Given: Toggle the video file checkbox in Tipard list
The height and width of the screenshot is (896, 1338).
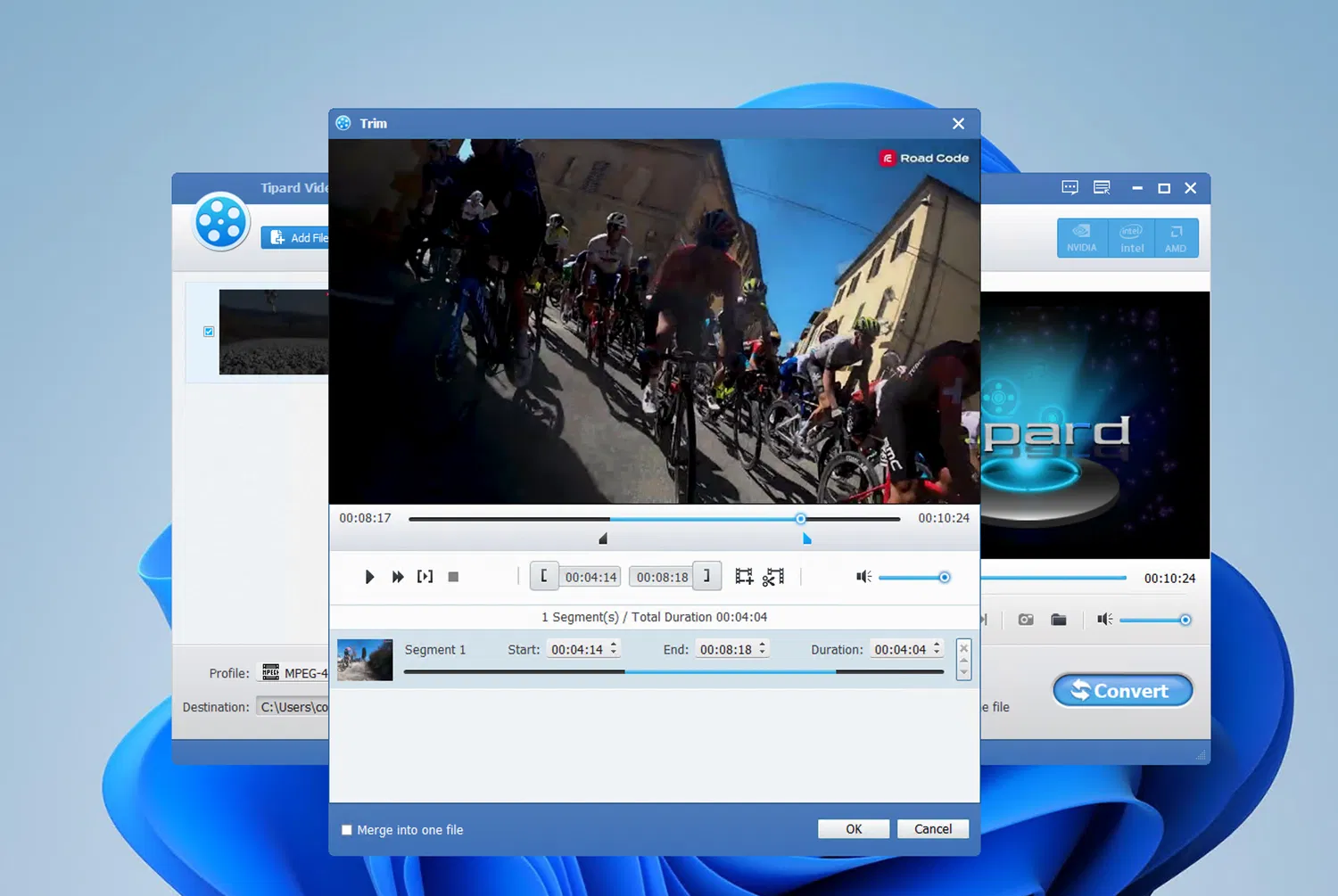Looking at the screenshot, I should (209, 332).
